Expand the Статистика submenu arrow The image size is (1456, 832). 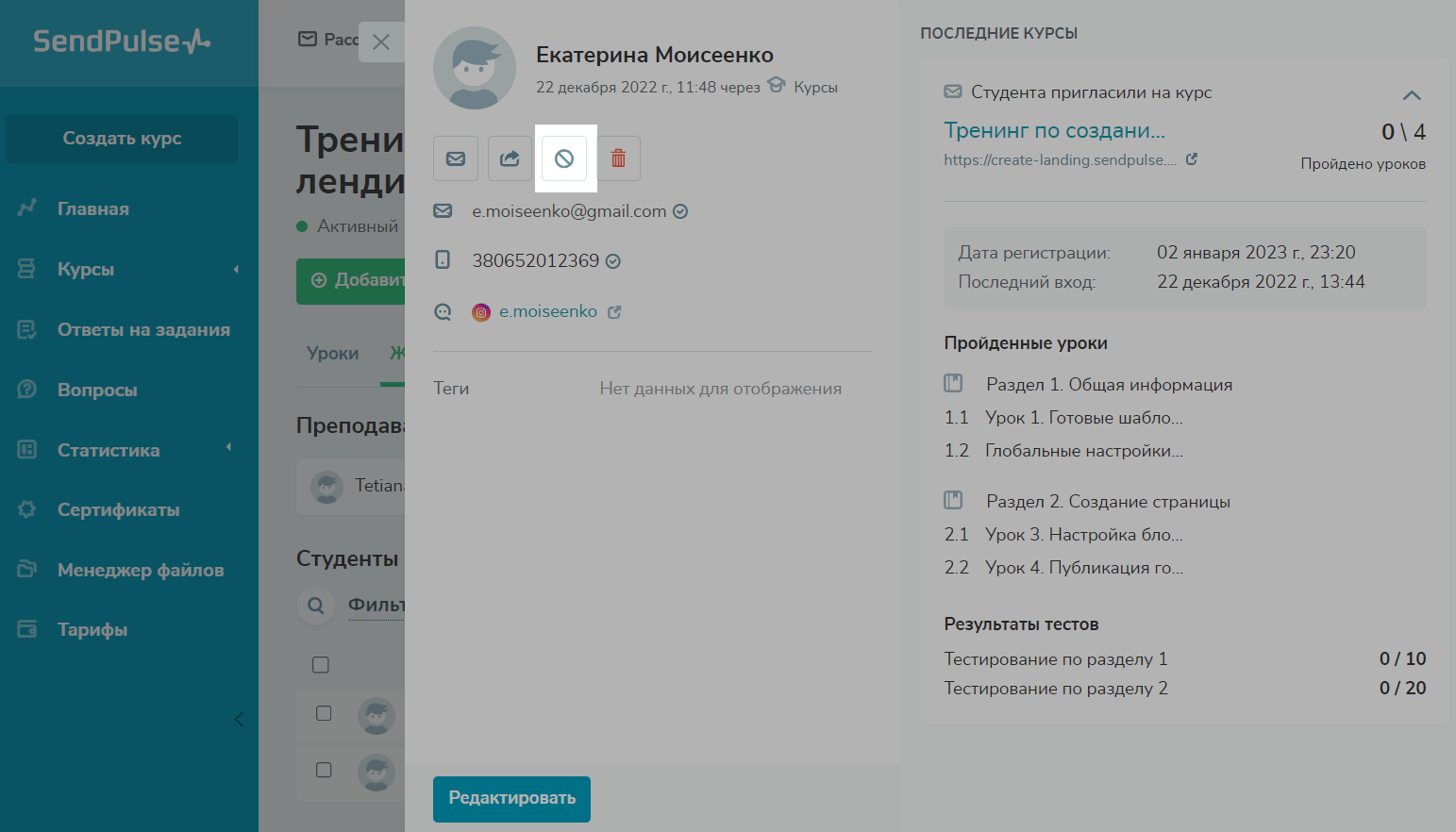pyautogui.click(x=228, y=447)
